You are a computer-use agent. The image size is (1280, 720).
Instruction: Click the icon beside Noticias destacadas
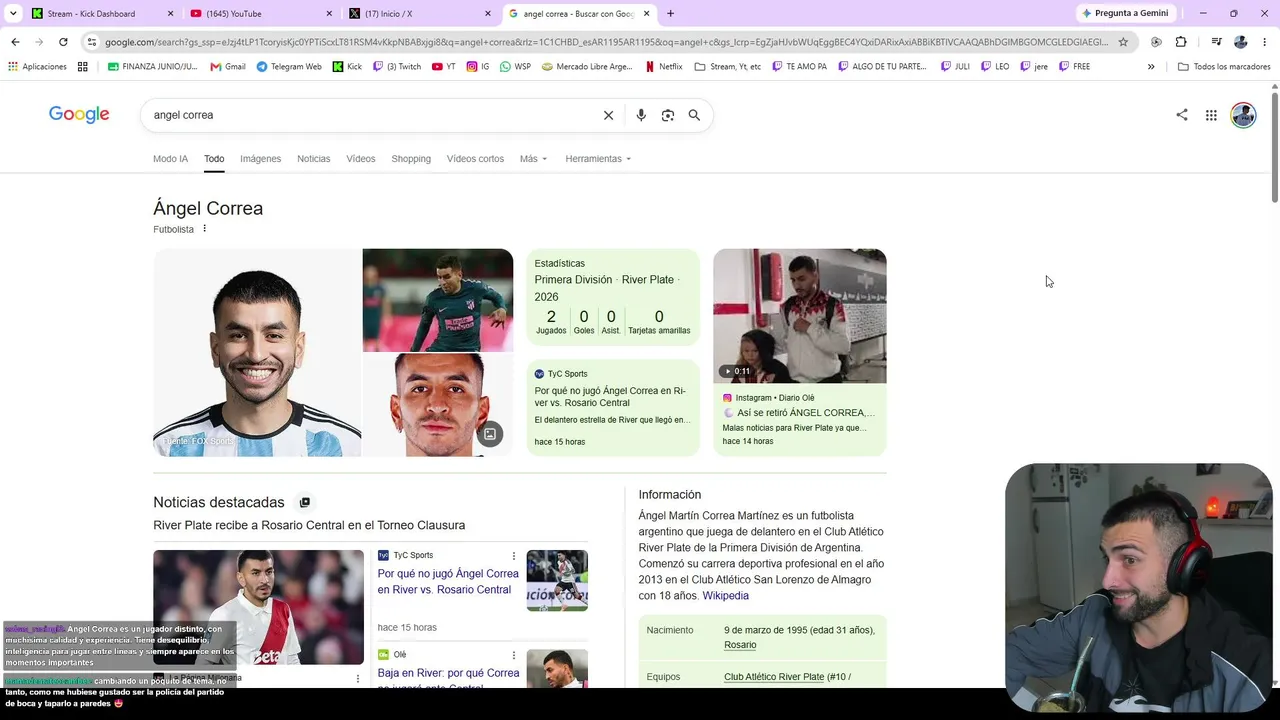(305, 502)
